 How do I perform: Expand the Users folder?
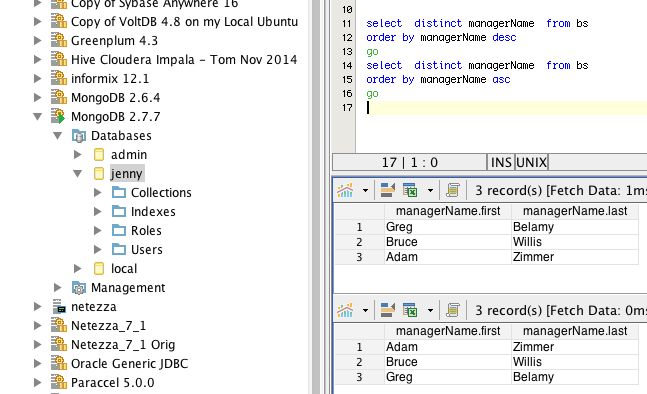point(97,249)
